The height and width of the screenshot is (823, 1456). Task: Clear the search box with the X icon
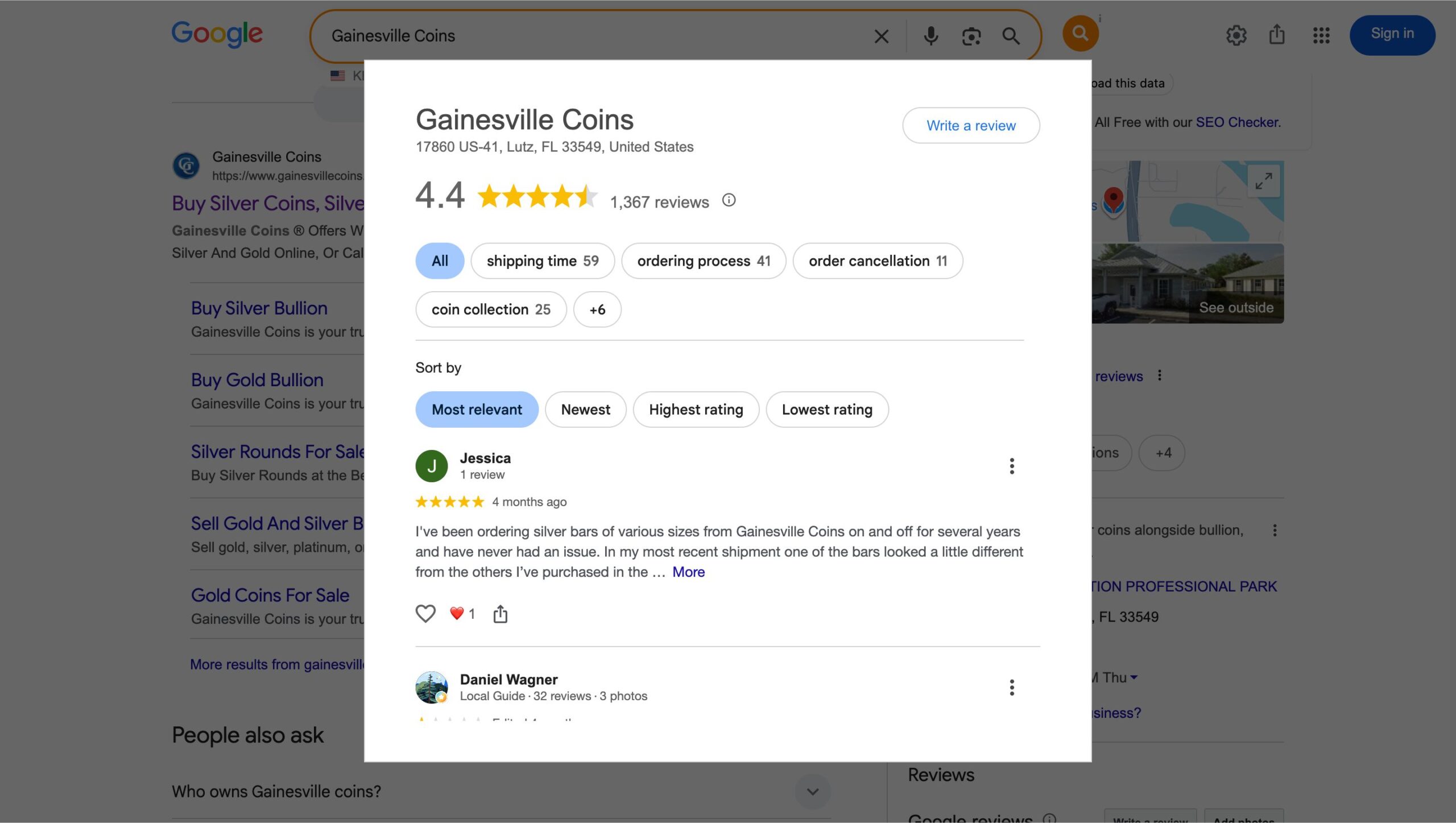[881, 36]
